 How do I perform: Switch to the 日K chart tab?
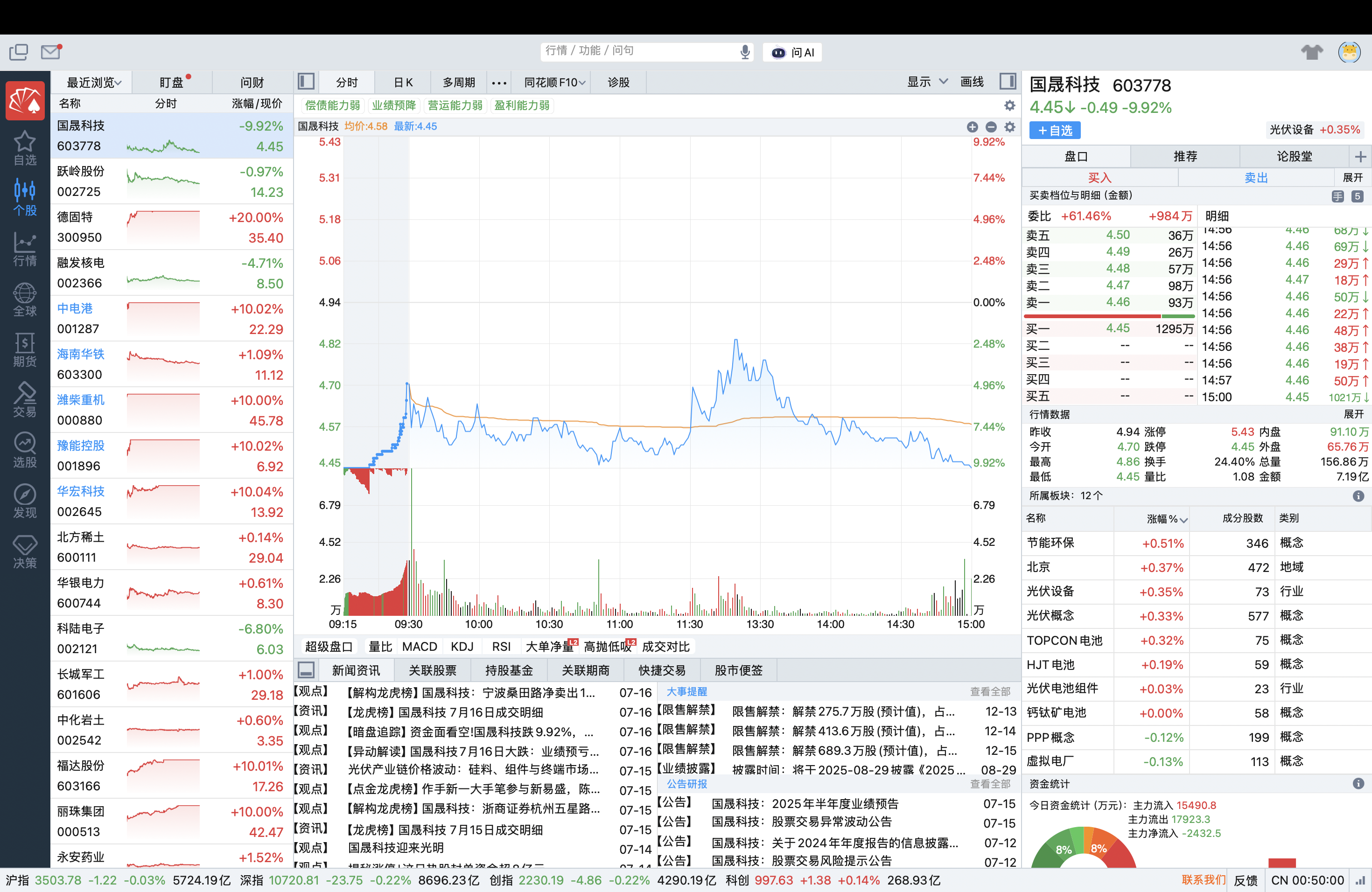[x=403, y=83]
